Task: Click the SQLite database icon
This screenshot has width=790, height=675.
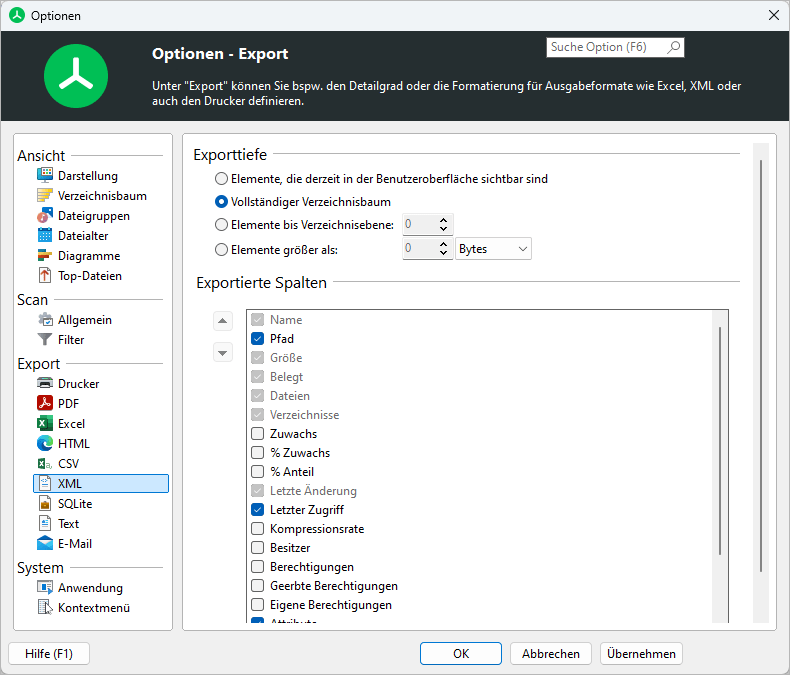Action: click(x=45, y=503)
